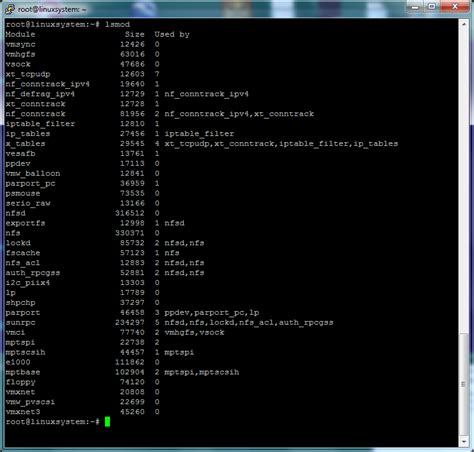The height and width of the screenshot is (452, 474).
Task: Select size value '330371' of nfs
Action: 130,233
